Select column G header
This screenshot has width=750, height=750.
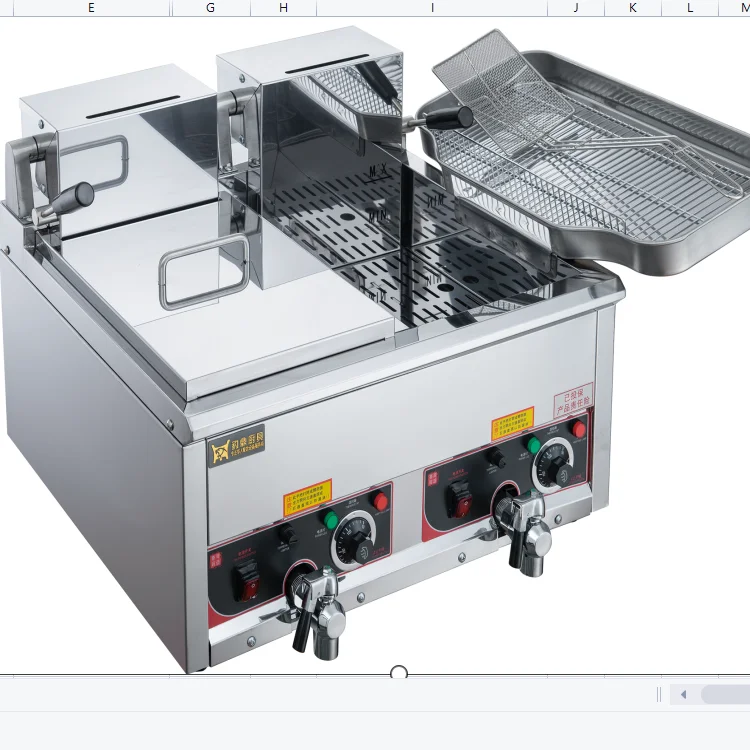coord(210,8)
